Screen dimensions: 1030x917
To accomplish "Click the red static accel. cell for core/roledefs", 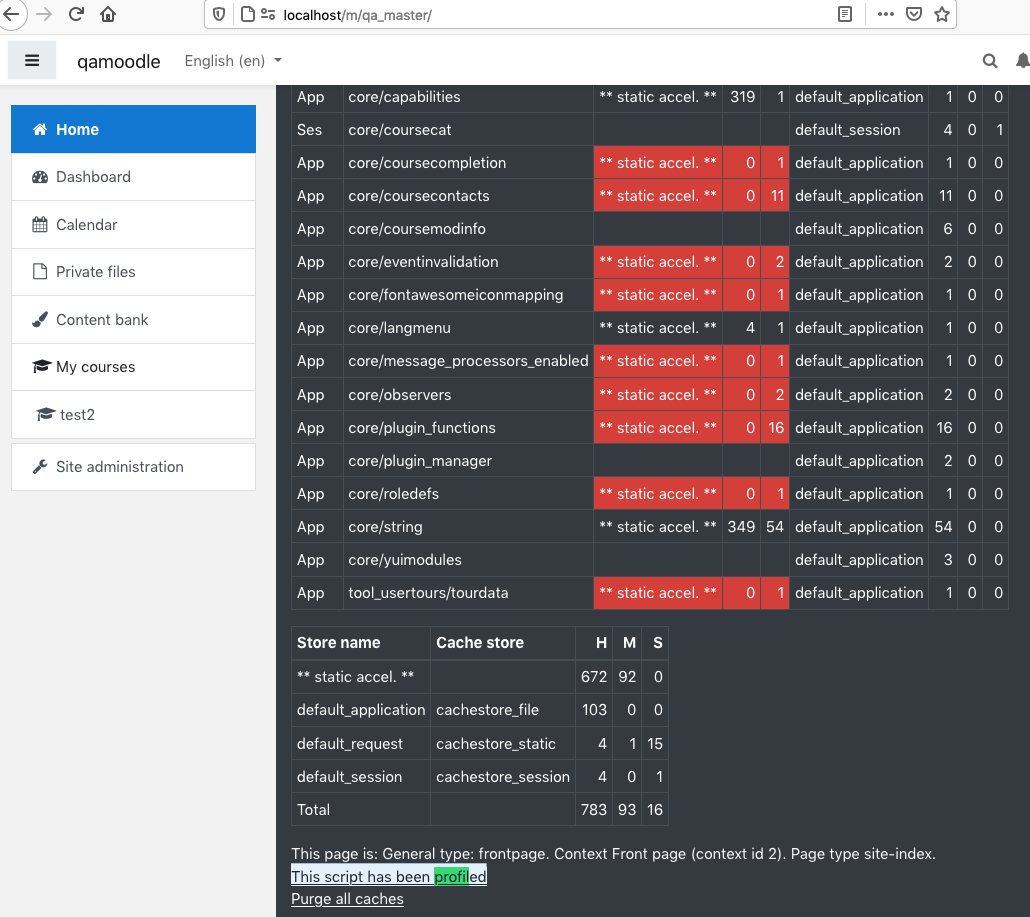I will [658, 494].
